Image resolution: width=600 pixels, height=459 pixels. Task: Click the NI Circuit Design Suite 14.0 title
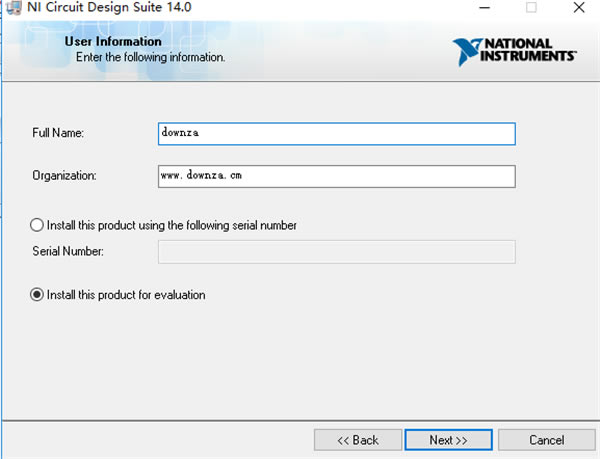pos(96,8)
